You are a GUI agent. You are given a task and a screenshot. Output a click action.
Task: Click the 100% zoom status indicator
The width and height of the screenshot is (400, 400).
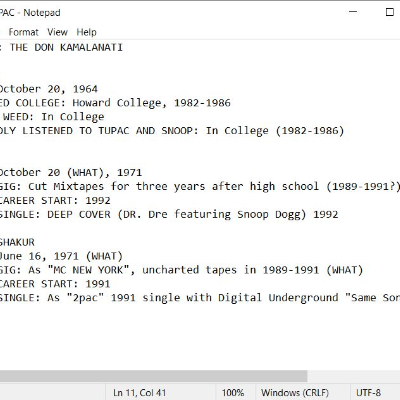point(233,393)
